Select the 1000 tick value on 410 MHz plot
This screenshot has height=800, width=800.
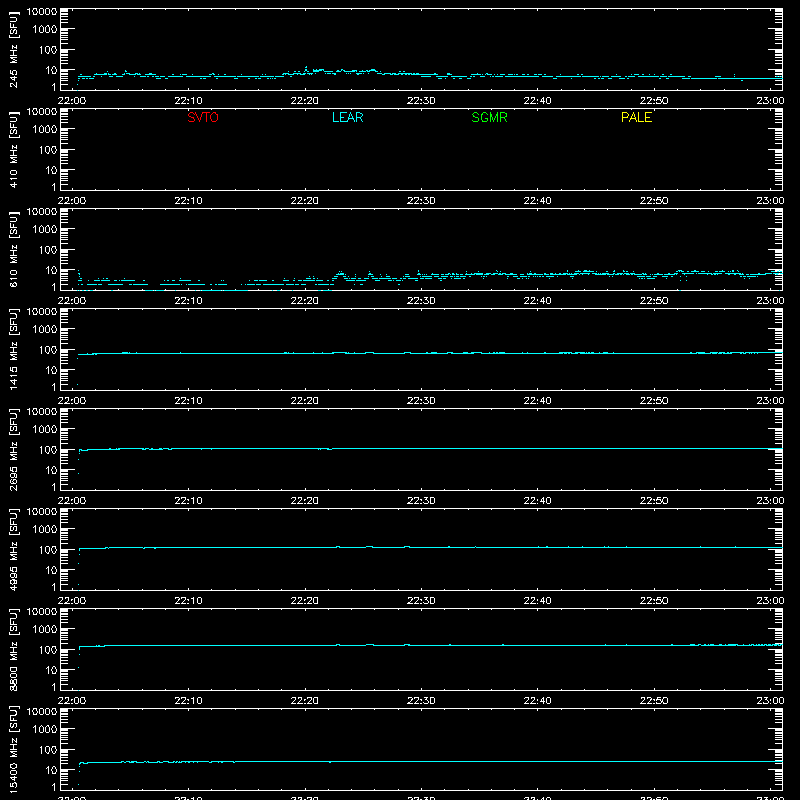click(45, 130)
